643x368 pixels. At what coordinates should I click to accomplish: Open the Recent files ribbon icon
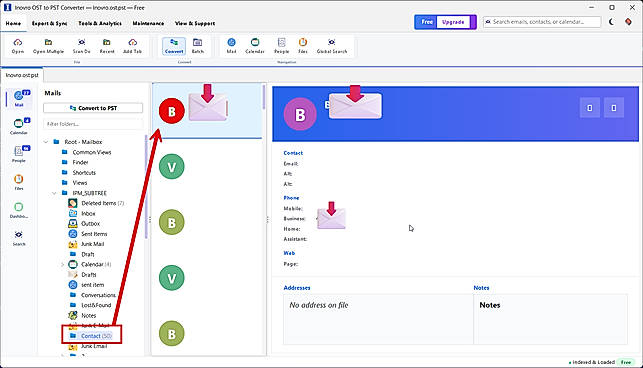[x=107, y=46]
